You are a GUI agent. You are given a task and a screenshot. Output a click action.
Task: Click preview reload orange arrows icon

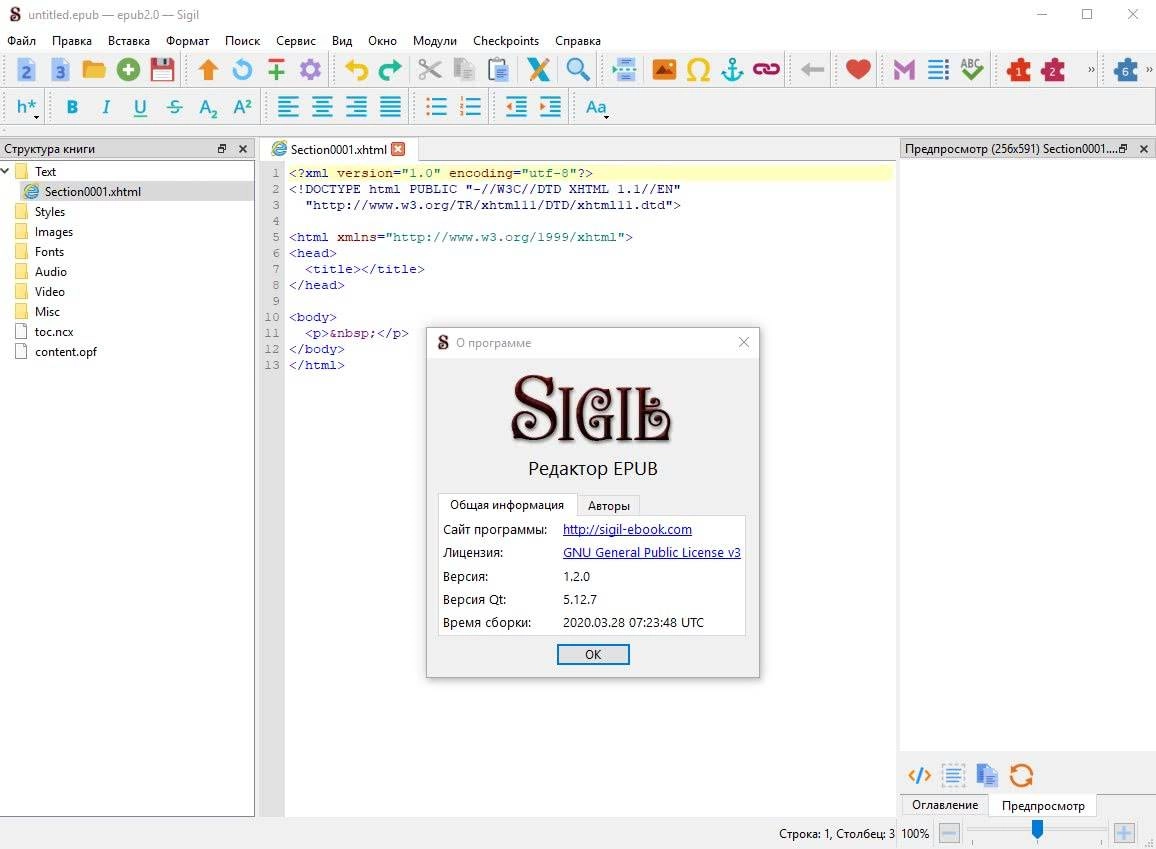(x=1021, y=775)
